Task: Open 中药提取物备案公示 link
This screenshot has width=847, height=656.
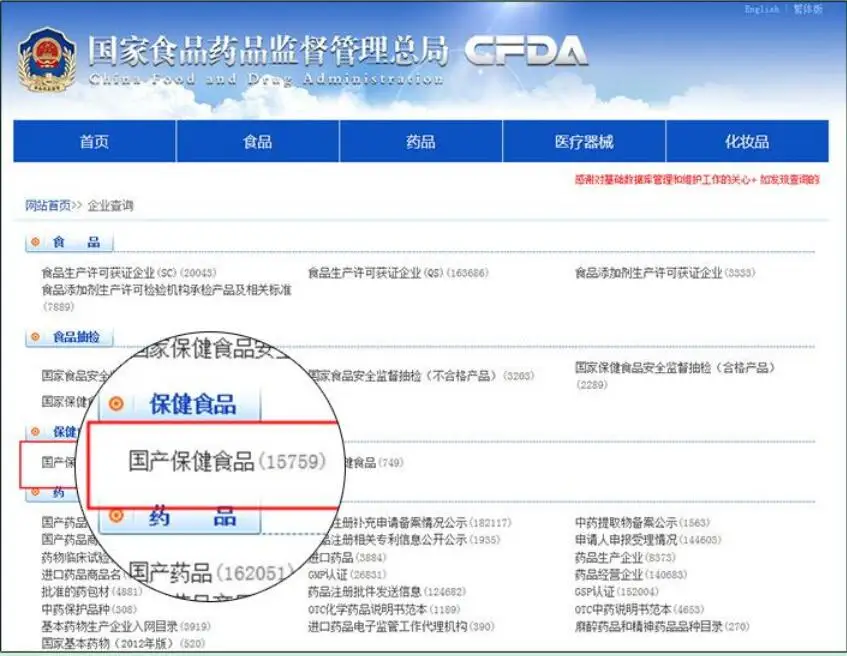Action: click(642, 523)
